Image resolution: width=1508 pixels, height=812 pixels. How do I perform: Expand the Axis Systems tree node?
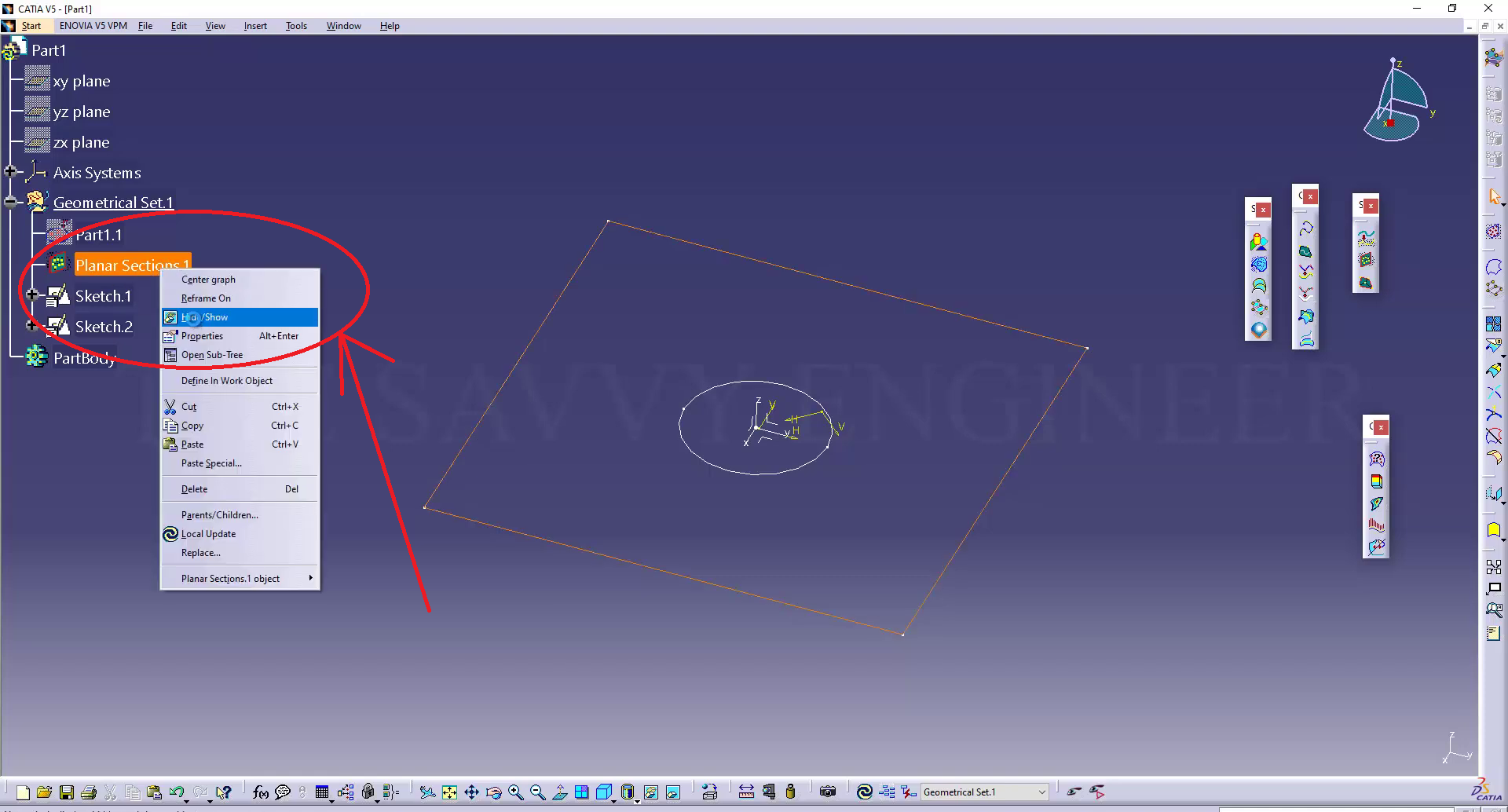pos(11,171)
